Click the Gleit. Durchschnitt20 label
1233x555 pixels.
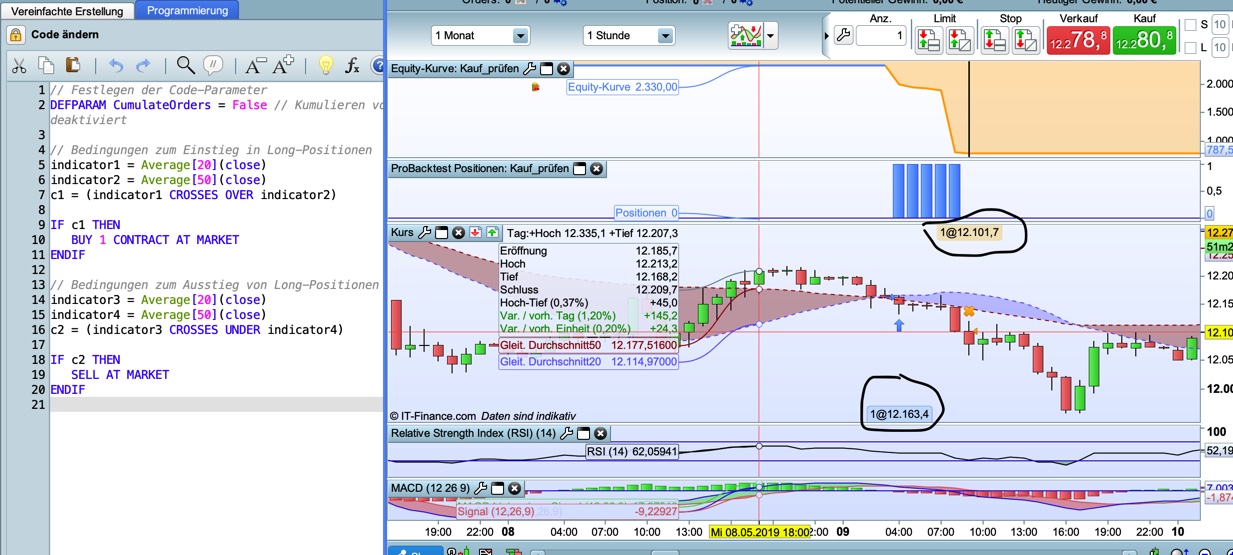589,361
